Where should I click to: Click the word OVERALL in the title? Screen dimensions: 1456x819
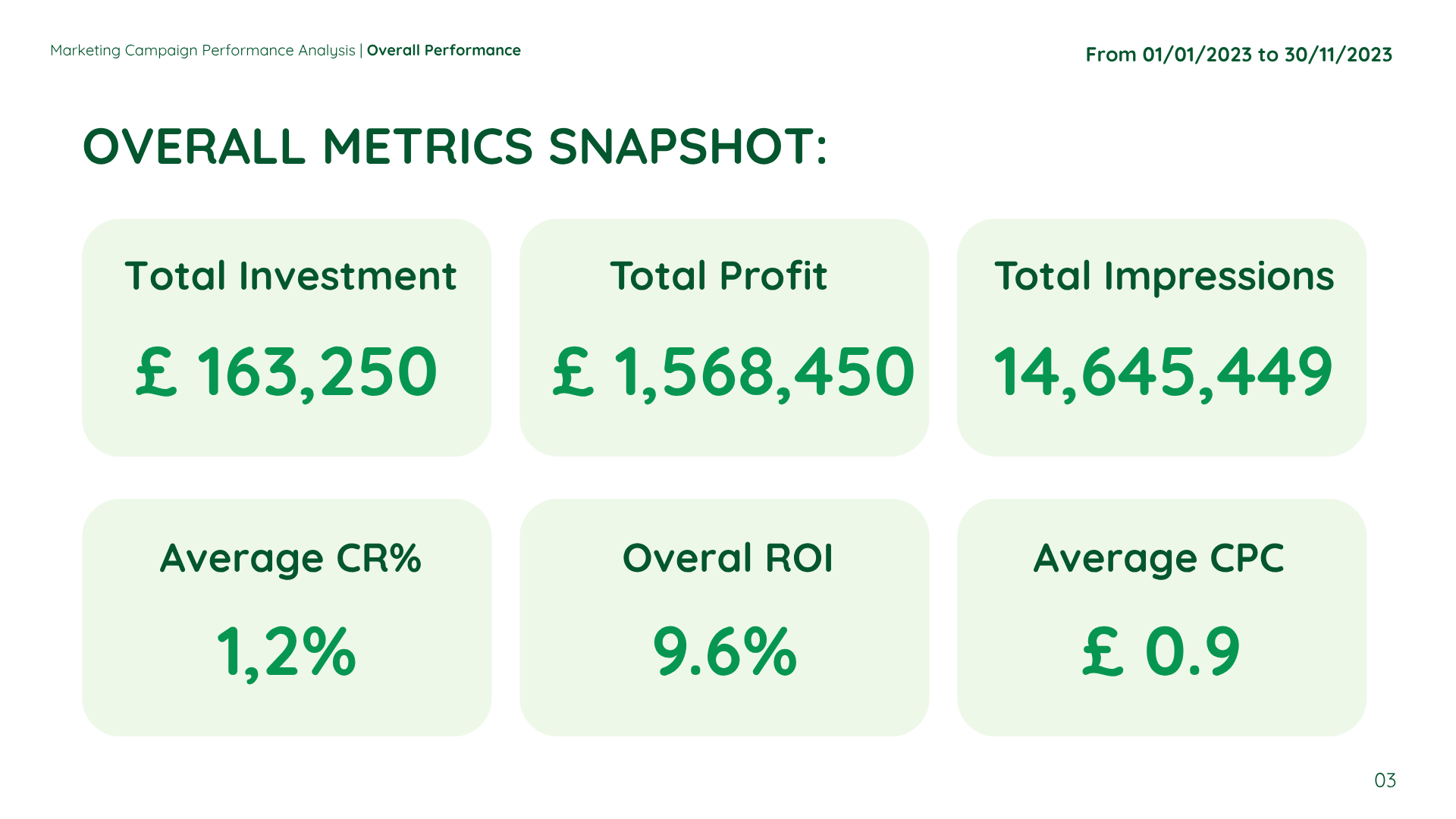(194, 146)
